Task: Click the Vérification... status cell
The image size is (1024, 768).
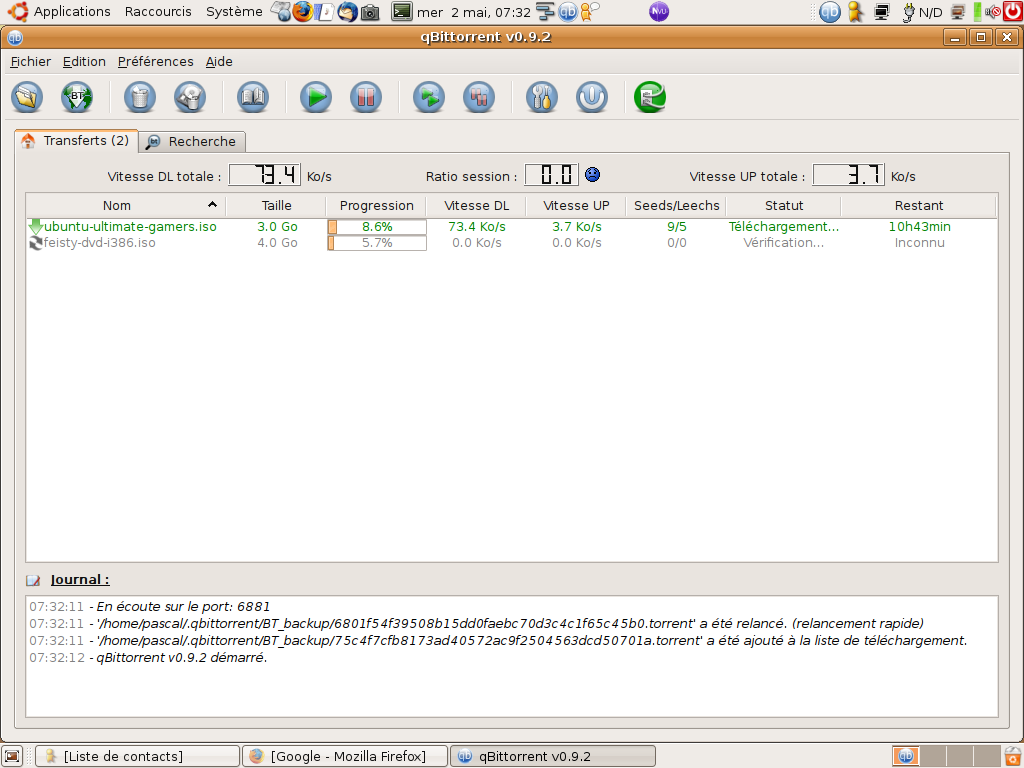Action: [x=784, y=243]
